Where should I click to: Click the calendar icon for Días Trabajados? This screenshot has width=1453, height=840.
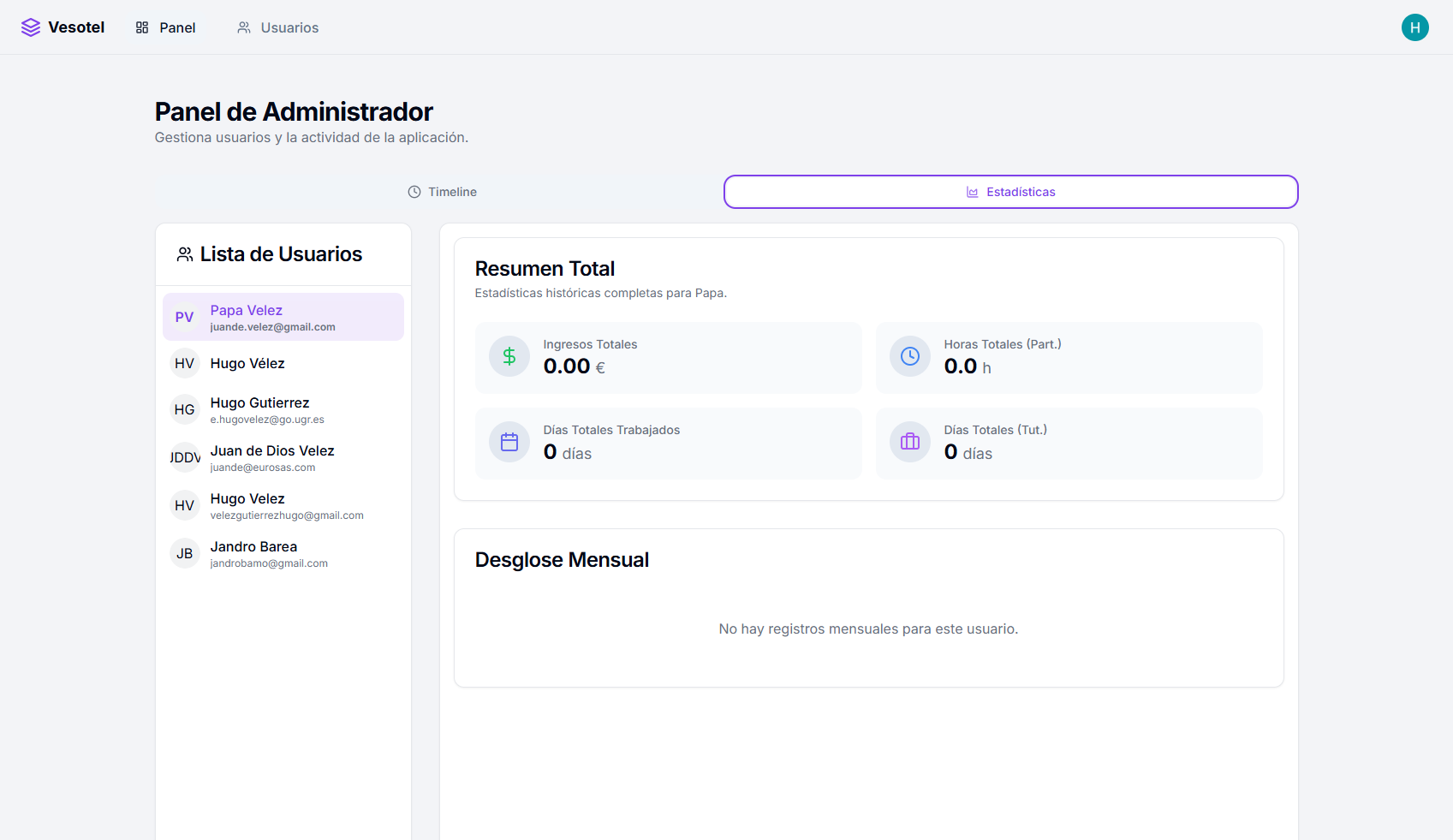pyautogui.click(x=509, y=442)
